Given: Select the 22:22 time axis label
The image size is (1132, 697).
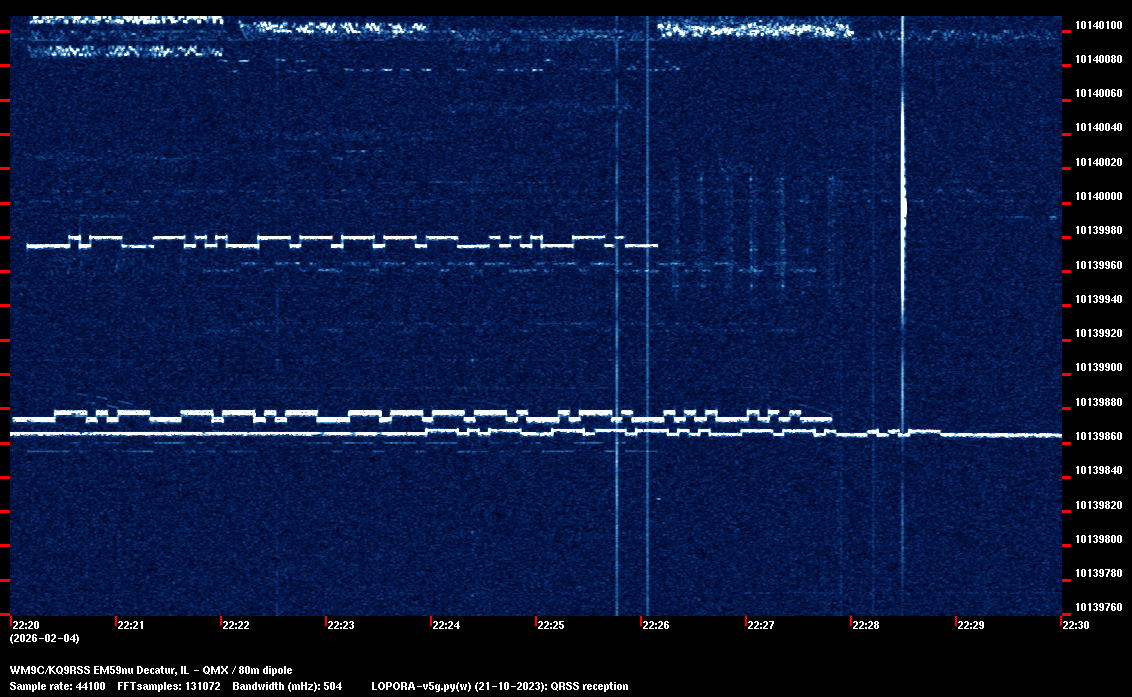Looking at the screenshot, I should pos(235,626).
